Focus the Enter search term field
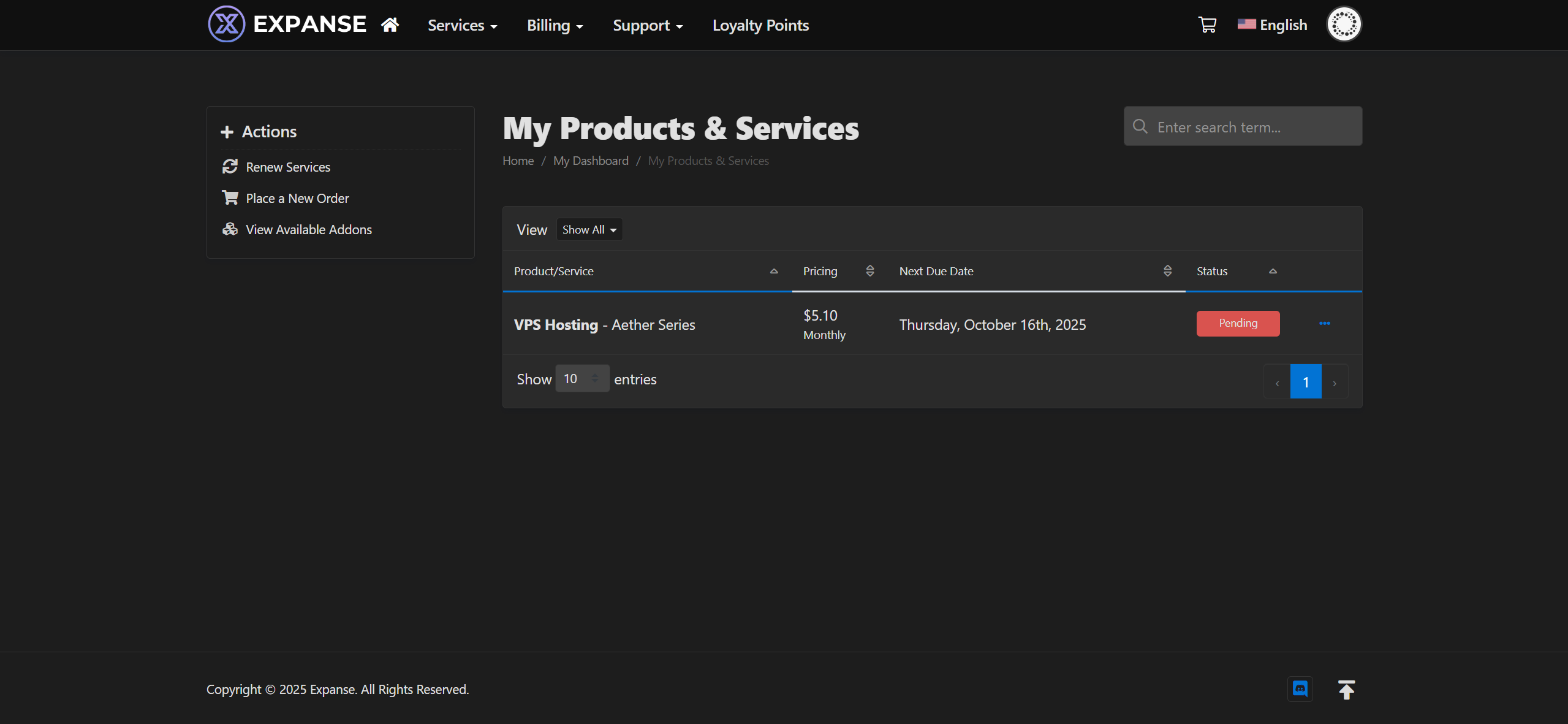This screenshot has width=1568, height=724. [1243, 126]
